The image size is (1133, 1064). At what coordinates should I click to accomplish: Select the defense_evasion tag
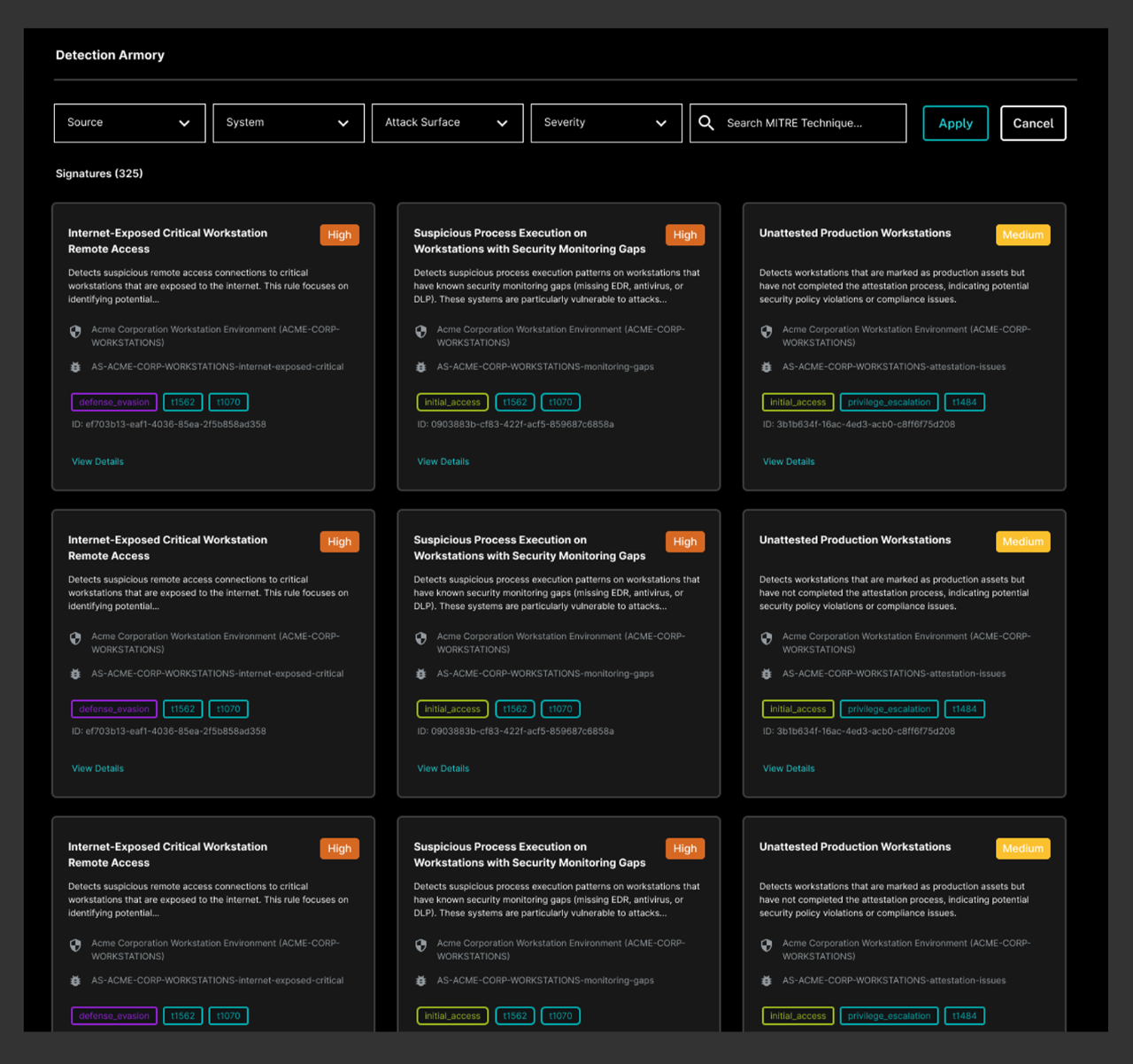(x=113, y=402)
